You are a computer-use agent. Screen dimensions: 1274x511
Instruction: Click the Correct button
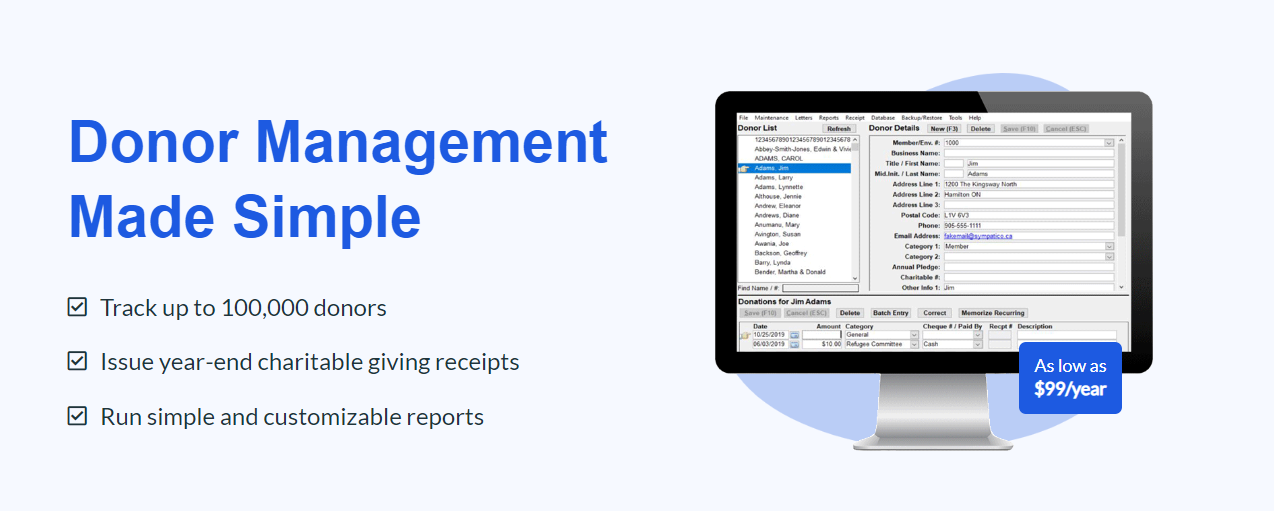(935, 313)
